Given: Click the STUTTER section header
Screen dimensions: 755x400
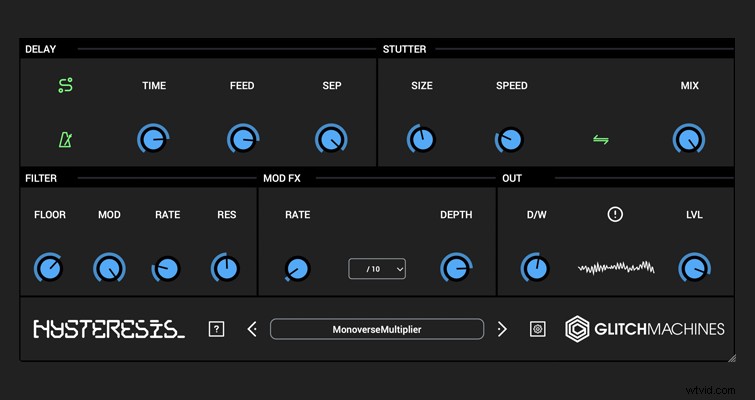Looking at the screenshot, I should click(x=404, y=49).
